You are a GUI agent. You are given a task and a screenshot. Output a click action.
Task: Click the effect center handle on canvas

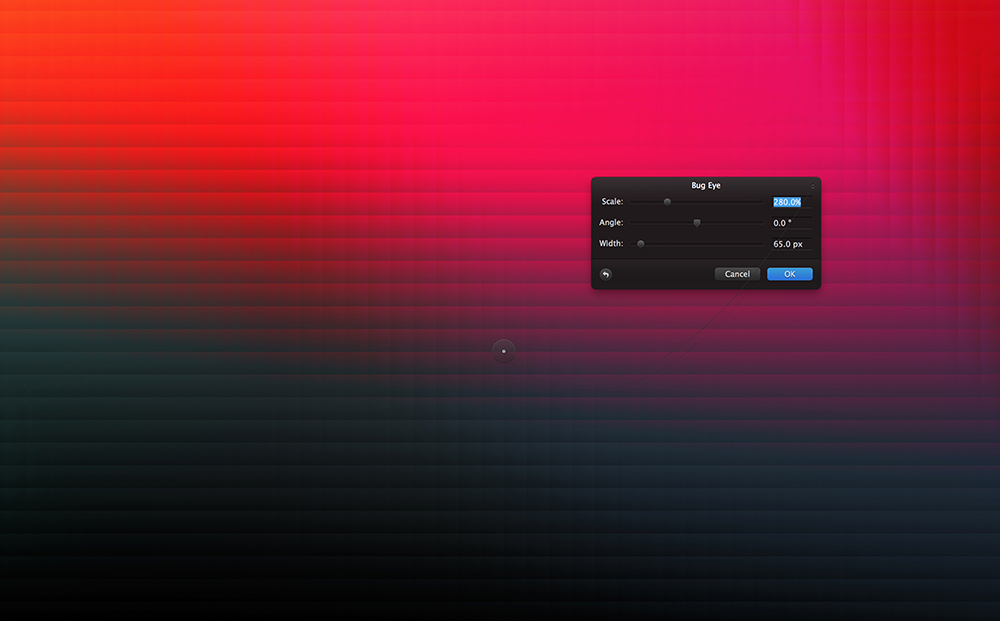tap(504, 351)
